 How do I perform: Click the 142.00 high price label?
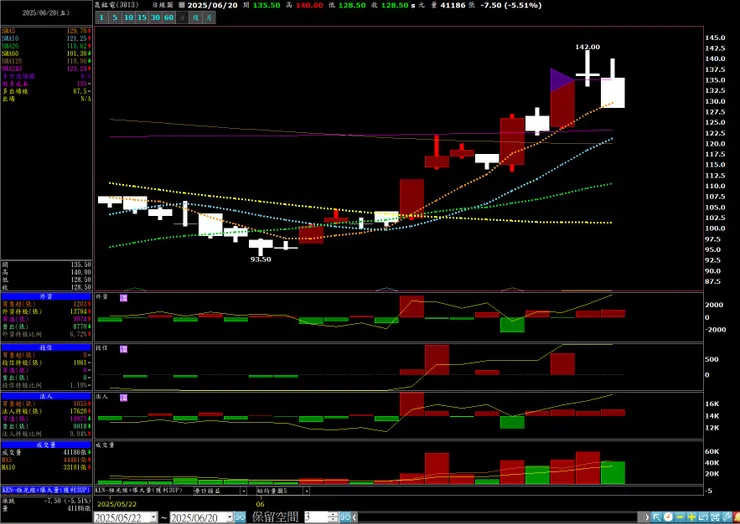click(x=588, y=47)
